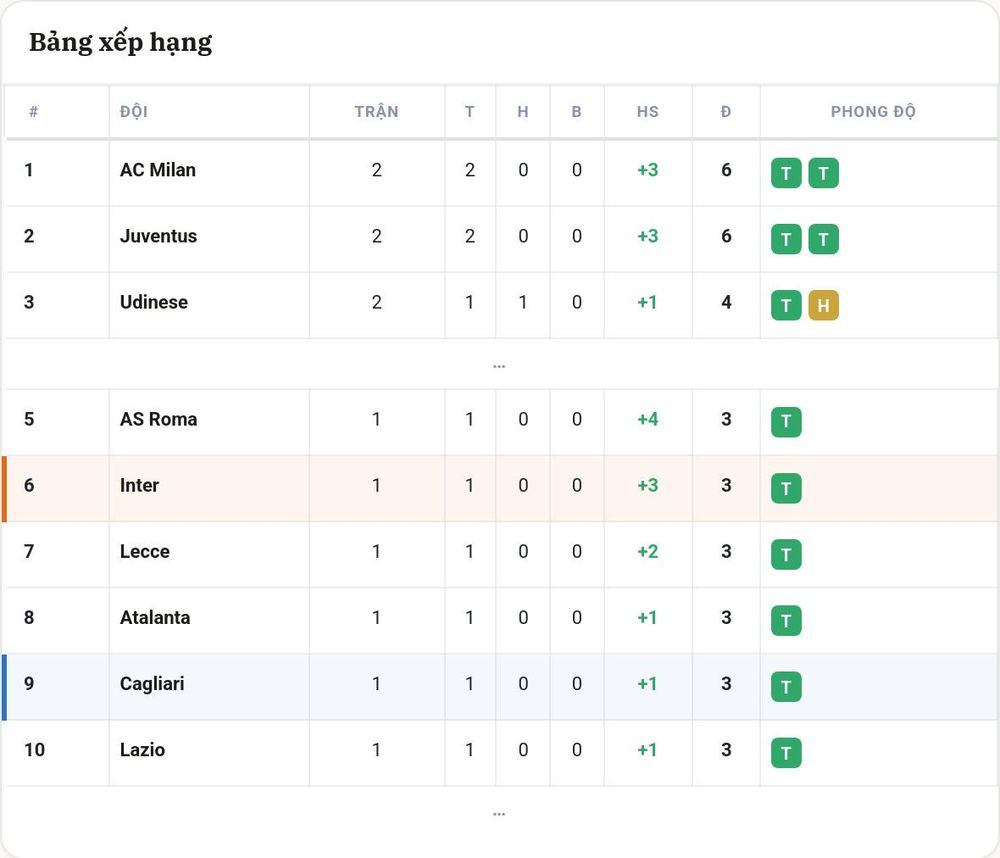Click Juventus's second green T form badge
1000x858 pixels.
tap(823, 239)
